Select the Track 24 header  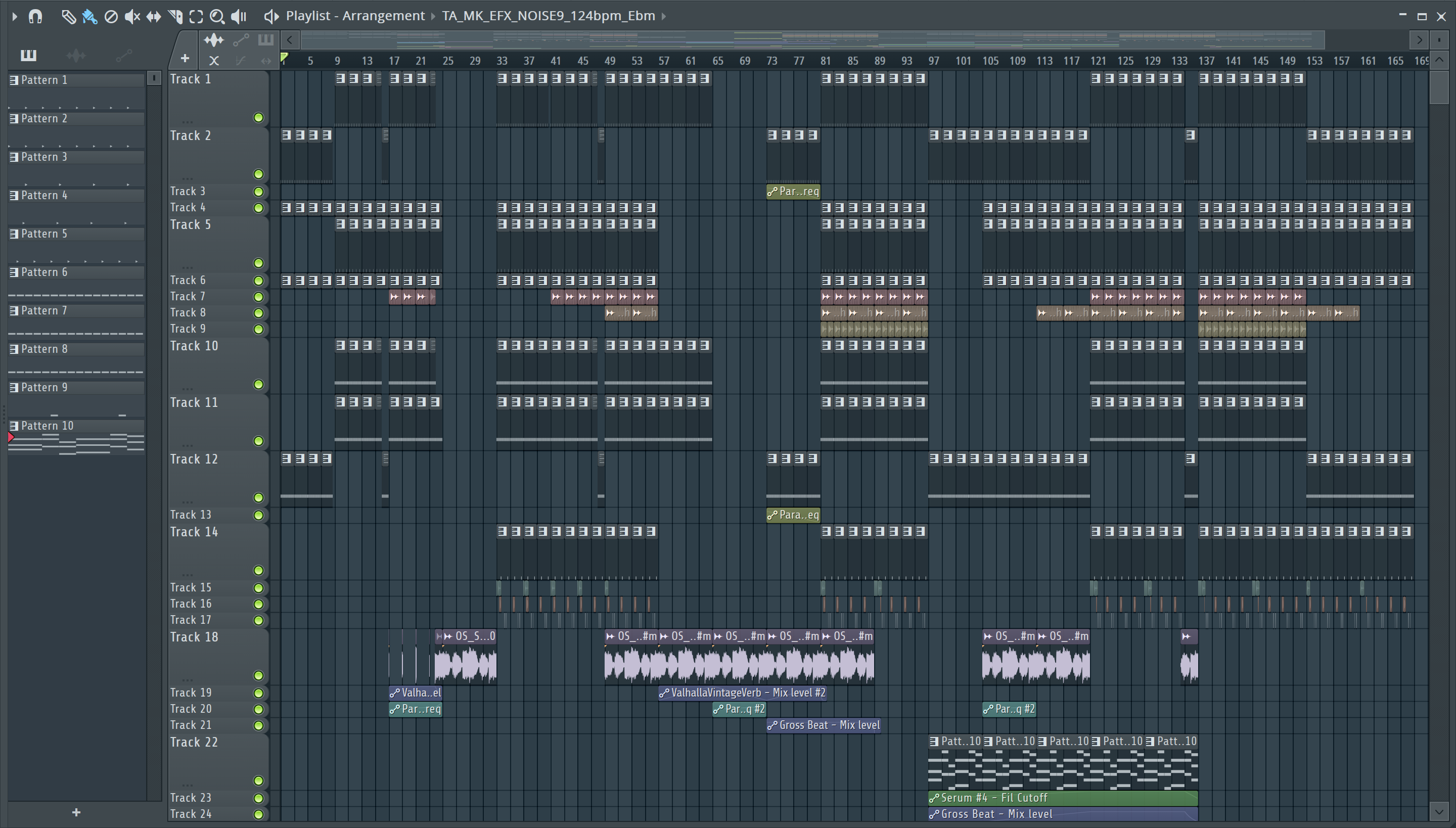click(218, 814)
